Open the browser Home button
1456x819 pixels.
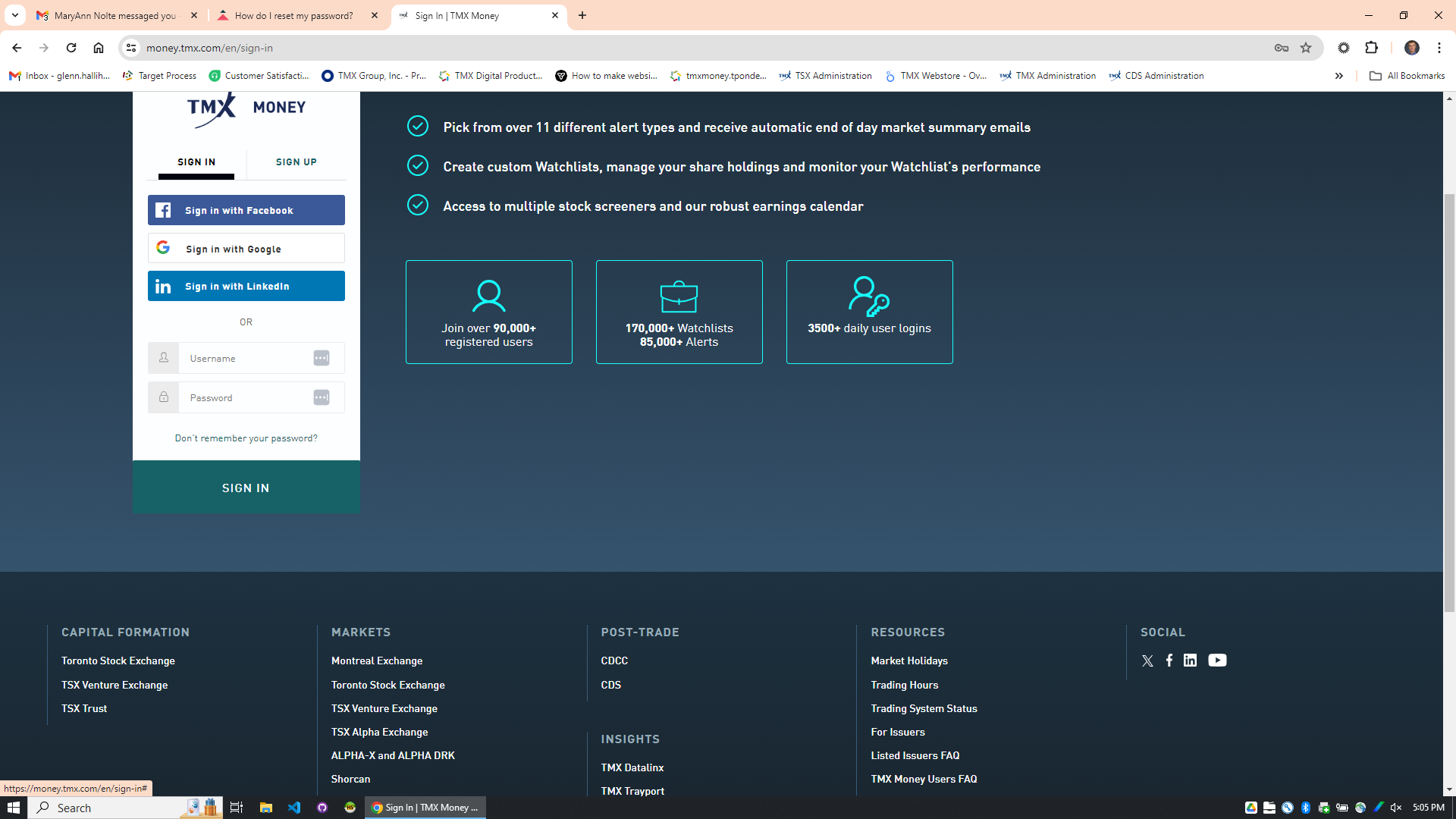tap(99, 48)
